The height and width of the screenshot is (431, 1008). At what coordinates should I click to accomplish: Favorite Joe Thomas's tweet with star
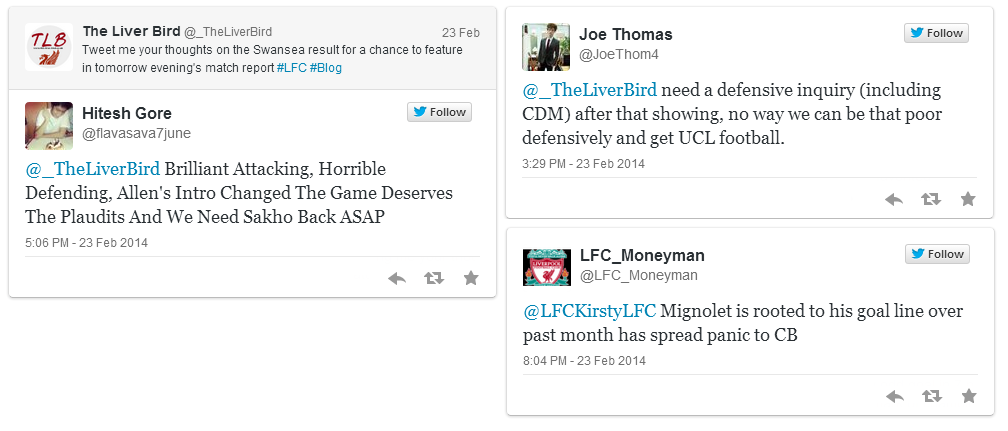coord(968,199)
